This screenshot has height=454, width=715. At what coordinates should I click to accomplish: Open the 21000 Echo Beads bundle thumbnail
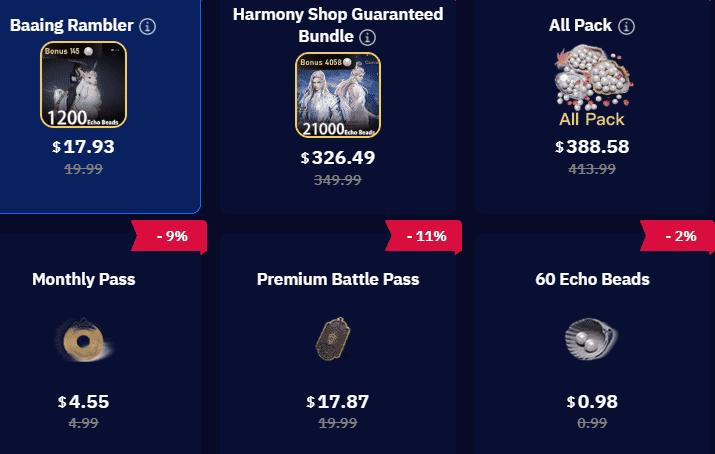[x=338, y=95]
